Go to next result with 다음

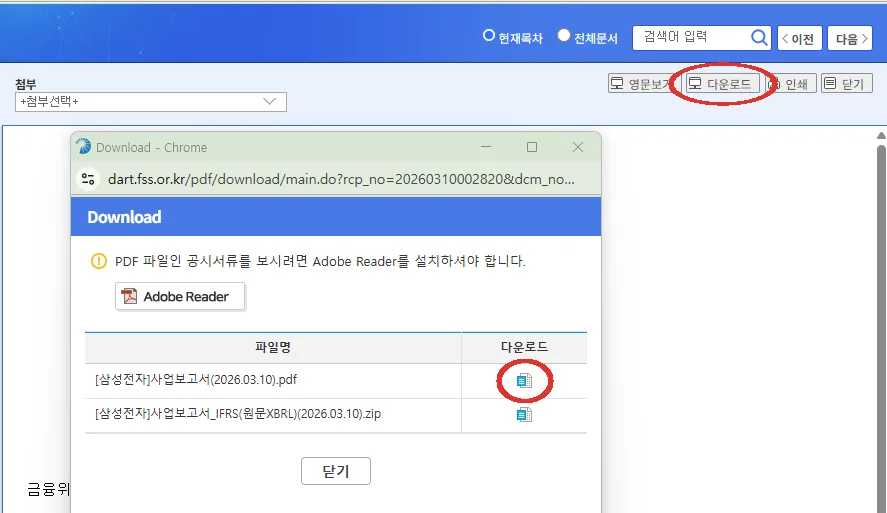pyautogui.click(x=850, y=38)
